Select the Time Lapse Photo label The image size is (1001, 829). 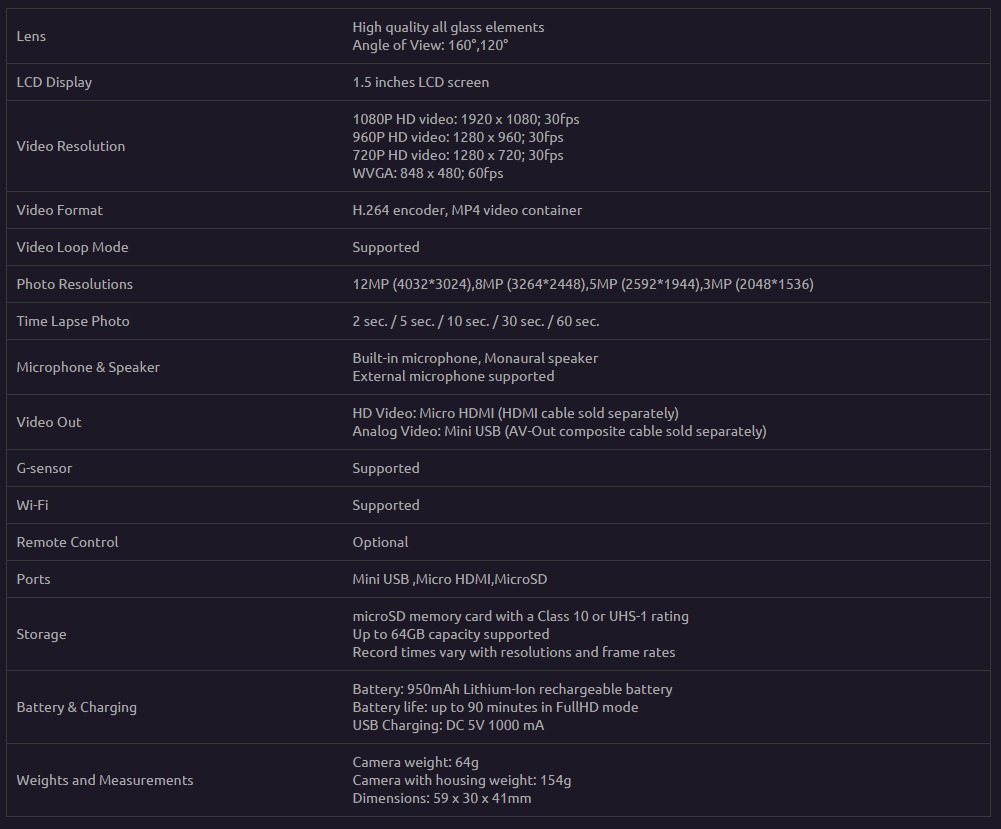click(x=73, y=321)
